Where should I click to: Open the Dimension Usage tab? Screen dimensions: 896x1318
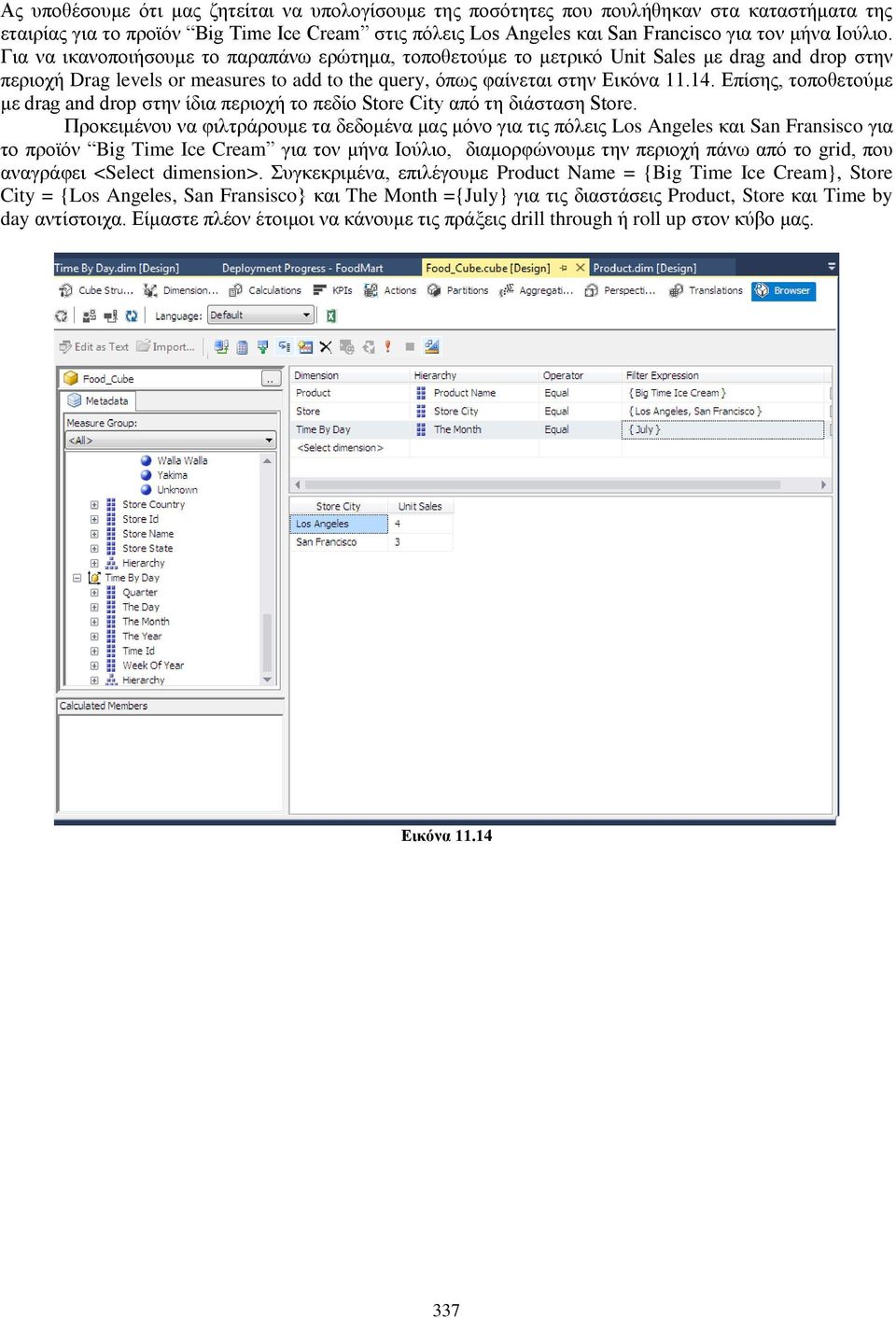181,290
